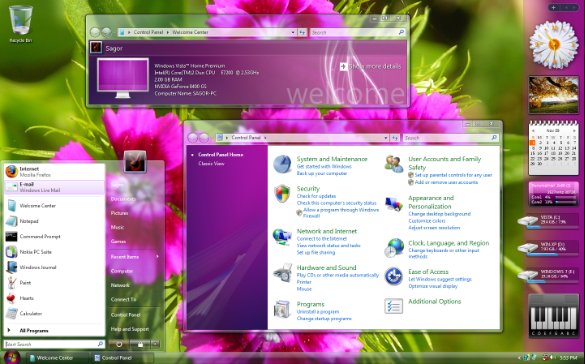Viewport: 585px width, 364px height.
Task: Start the Hearts game
Action: pyautogui.click(x=54, y=298)
